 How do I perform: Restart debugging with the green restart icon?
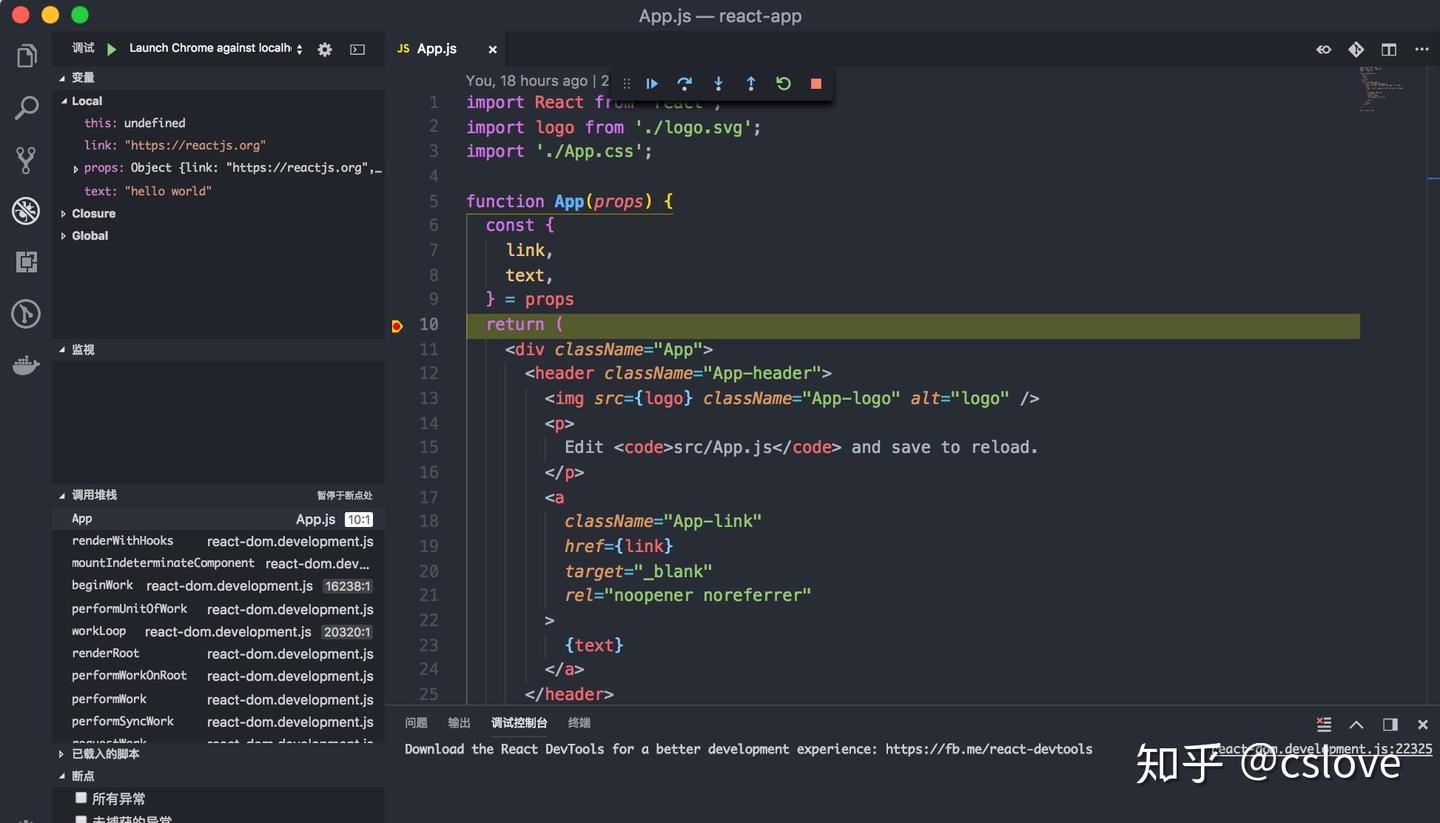(783, 84)
